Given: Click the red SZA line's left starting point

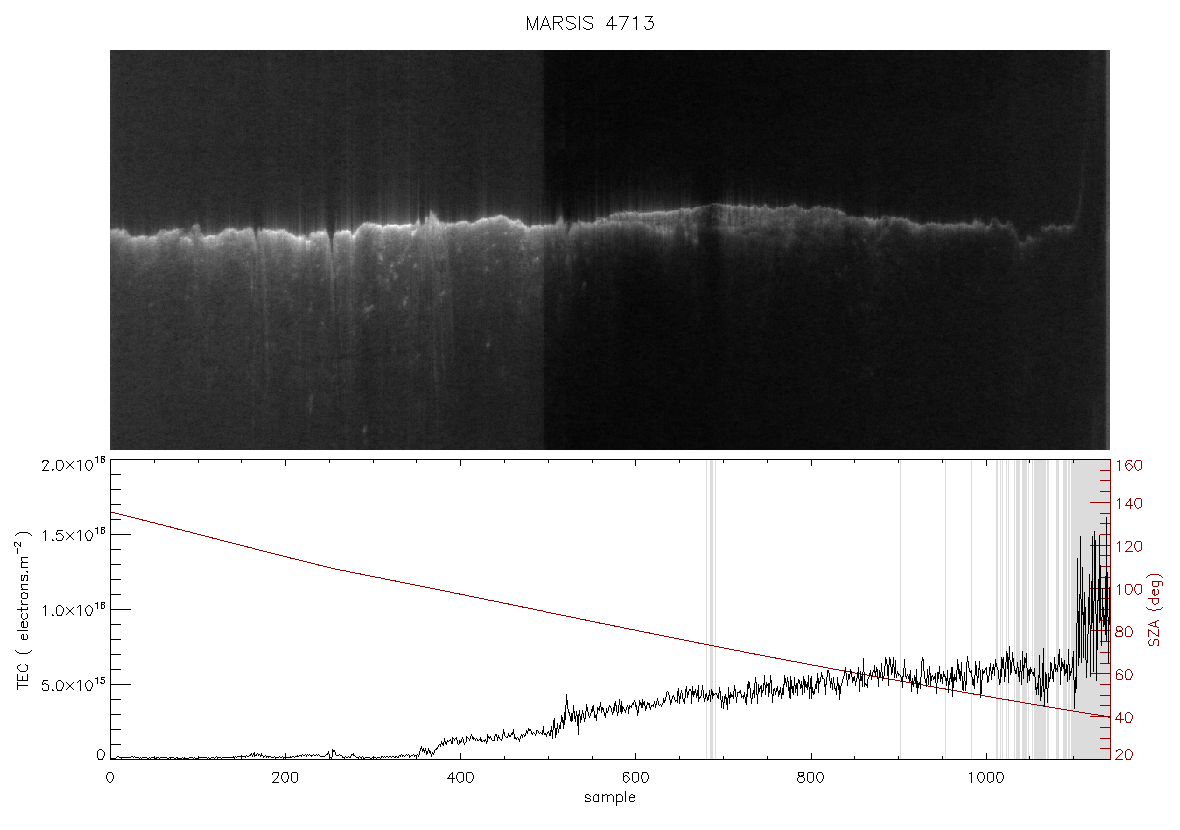Looking at the screenshot, I should click(x=111, y=513).
